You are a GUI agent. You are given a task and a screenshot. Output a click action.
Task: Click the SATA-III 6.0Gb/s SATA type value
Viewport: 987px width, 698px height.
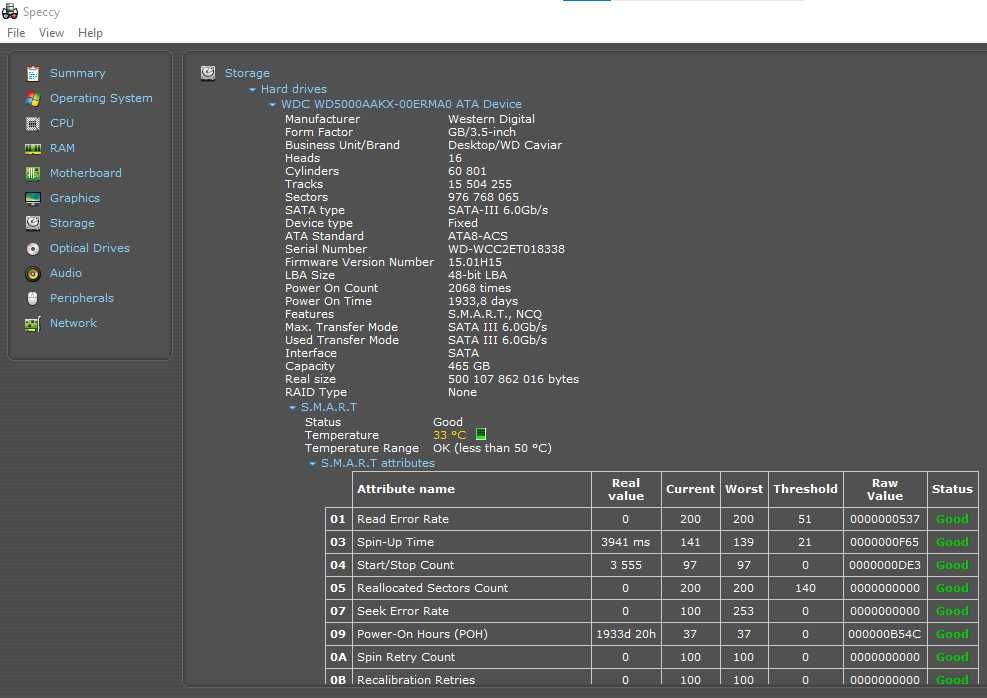[497, 210]
